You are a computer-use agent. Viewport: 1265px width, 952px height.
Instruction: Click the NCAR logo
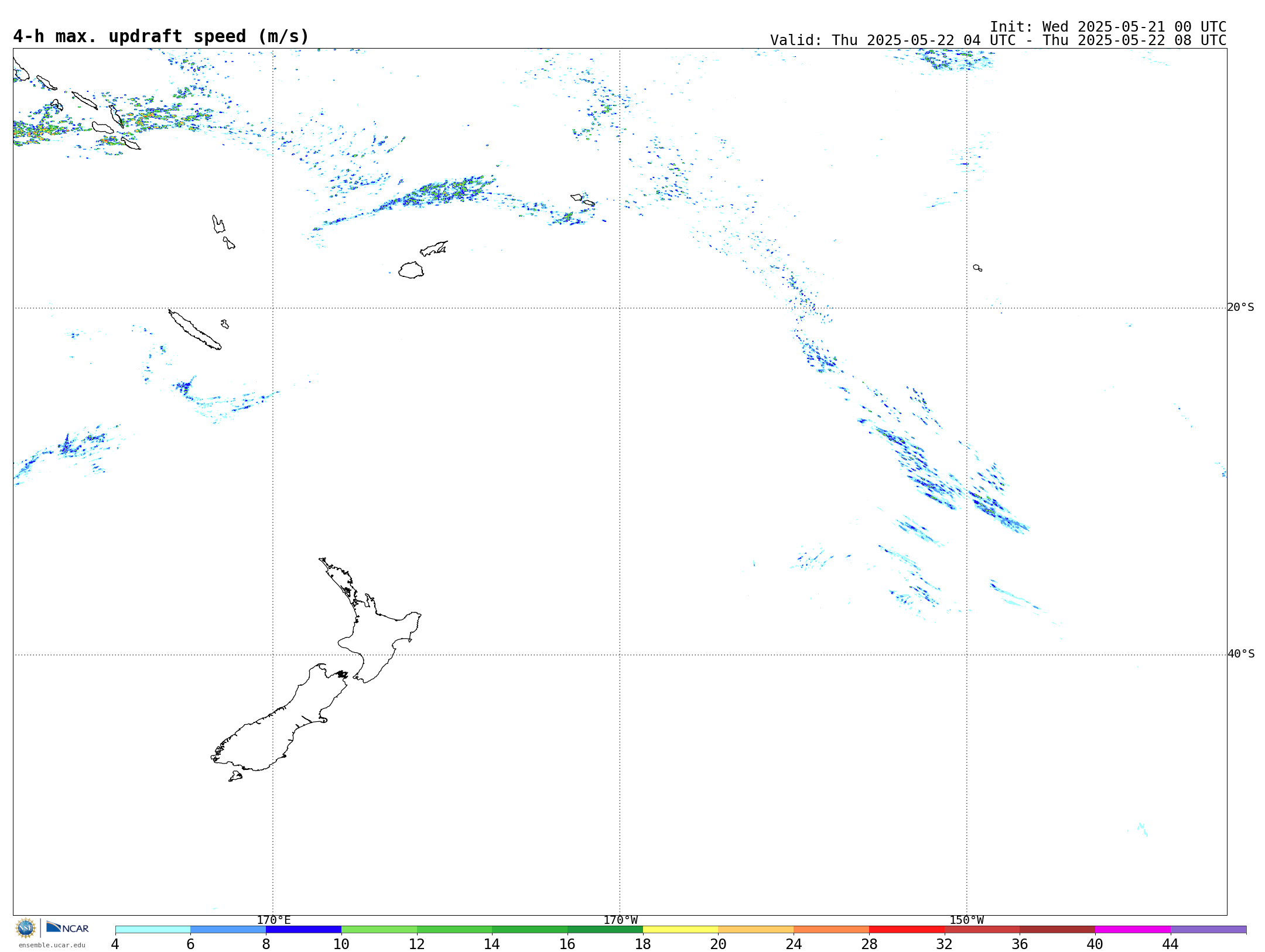pyautogui.click(x=67, y=927)
